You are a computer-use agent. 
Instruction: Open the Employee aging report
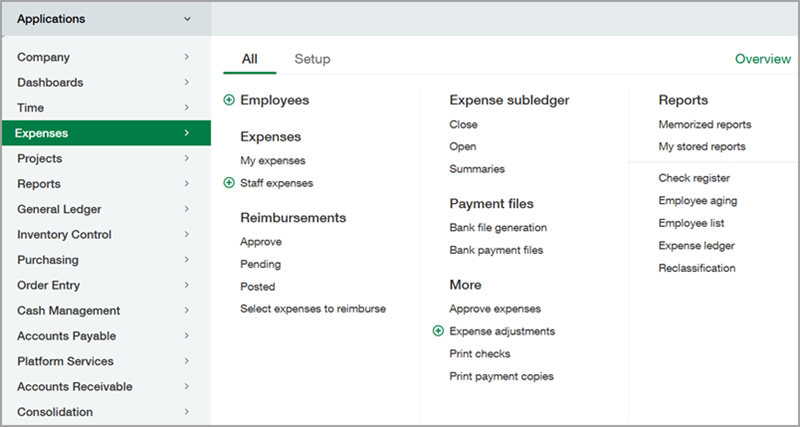(697, 201)
